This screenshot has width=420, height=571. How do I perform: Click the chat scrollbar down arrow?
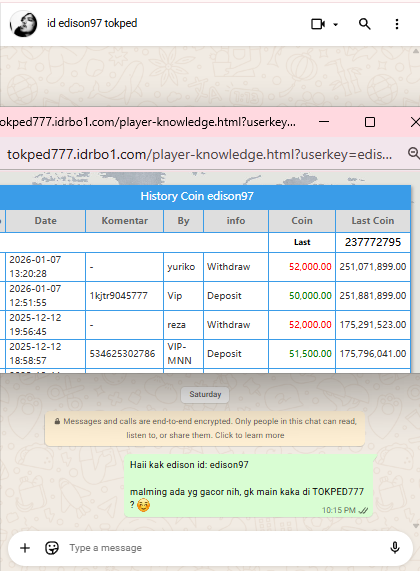(x=416, y=526)
